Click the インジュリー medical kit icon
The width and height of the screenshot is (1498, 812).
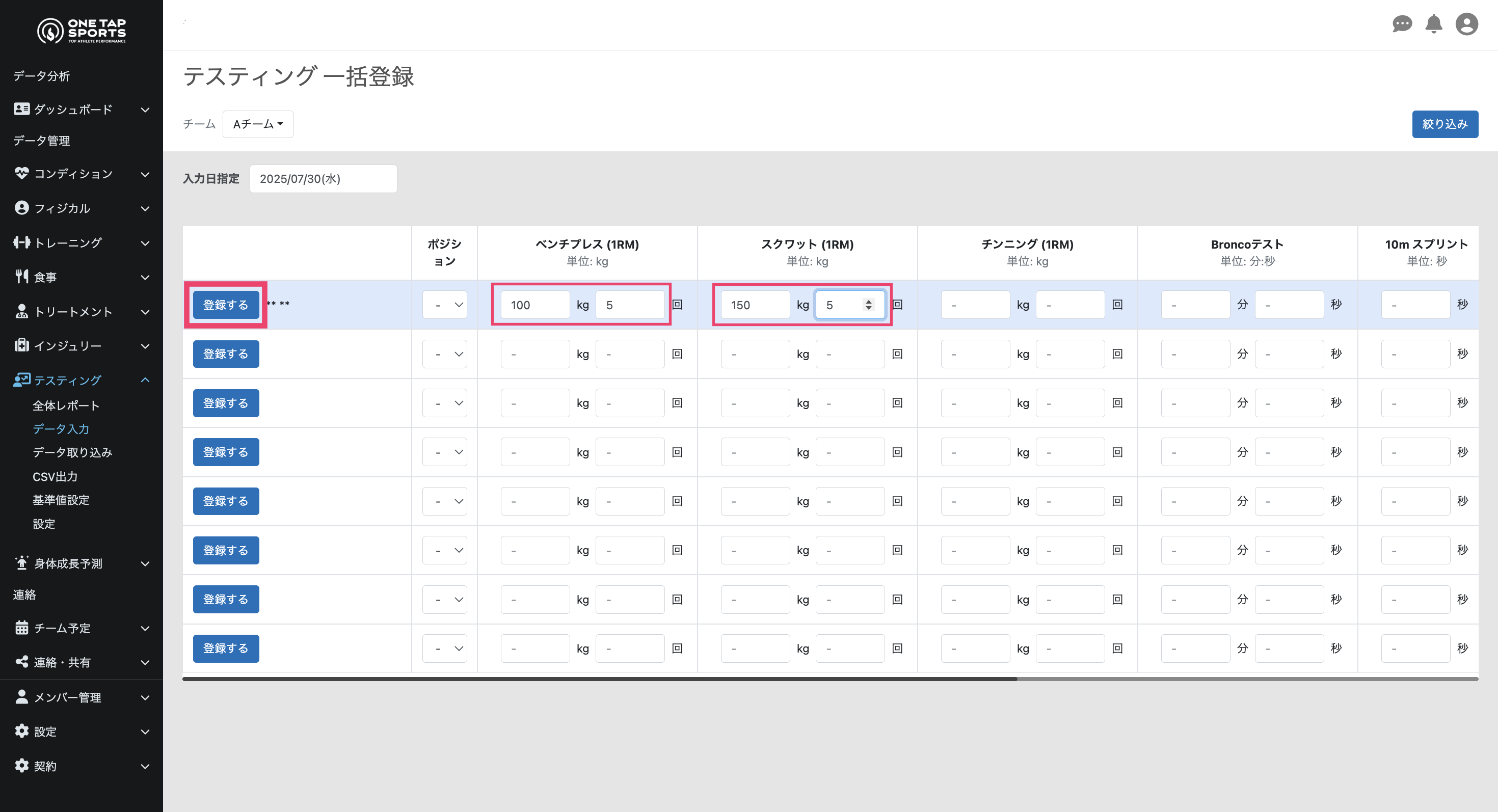(21, 345)
